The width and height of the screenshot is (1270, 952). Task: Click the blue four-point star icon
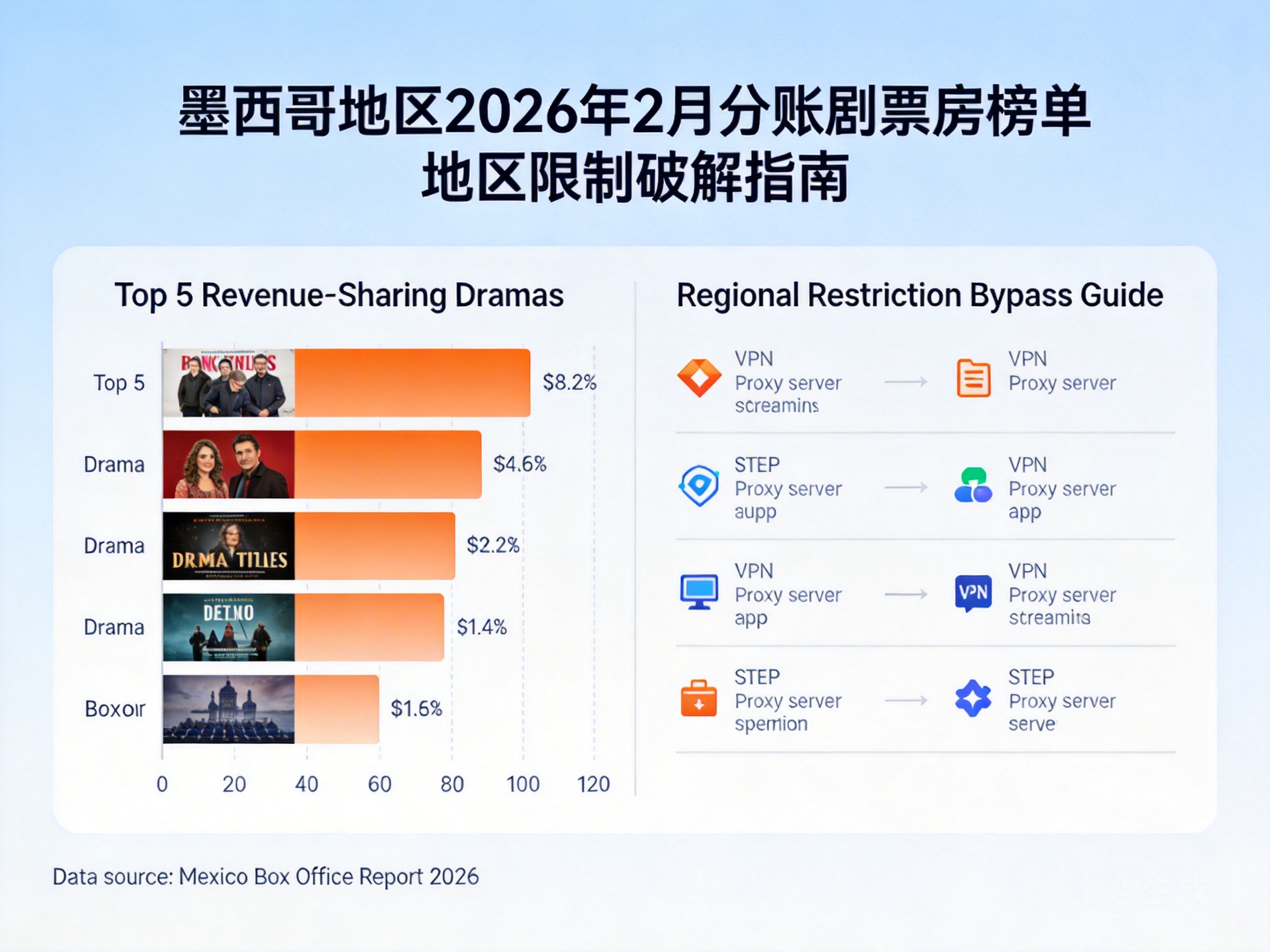tap(973, 699)
